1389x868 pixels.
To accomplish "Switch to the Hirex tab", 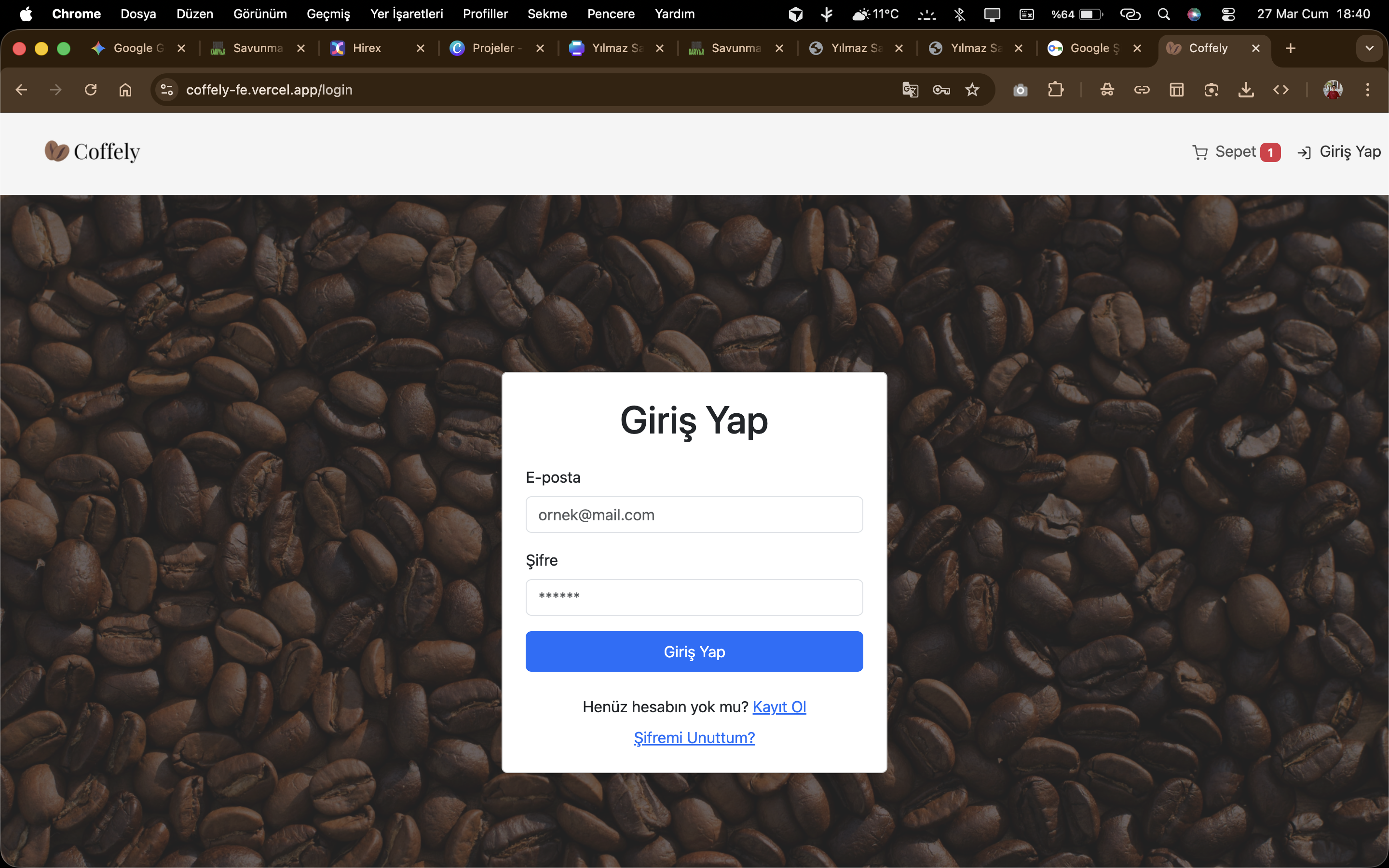I will click(367, 48).
